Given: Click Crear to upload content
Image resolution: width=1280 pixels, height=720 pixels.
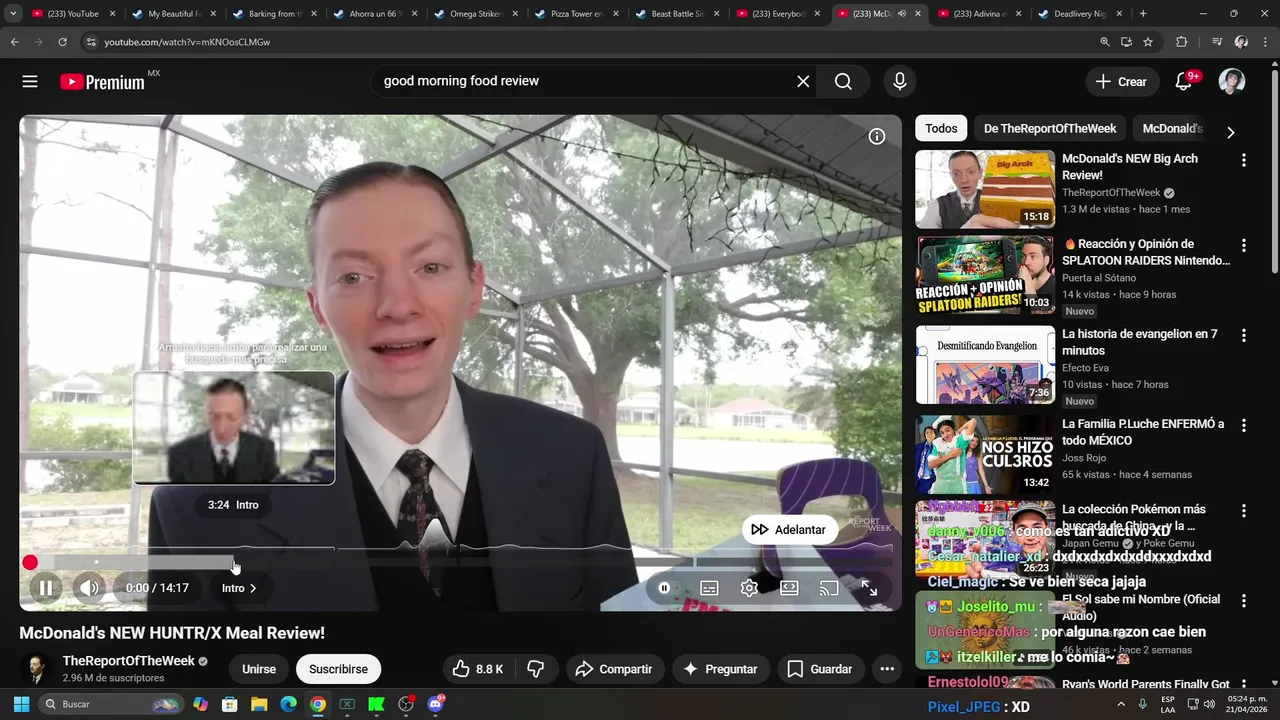Looking at the screenshot, I should tap(1122, 82).
